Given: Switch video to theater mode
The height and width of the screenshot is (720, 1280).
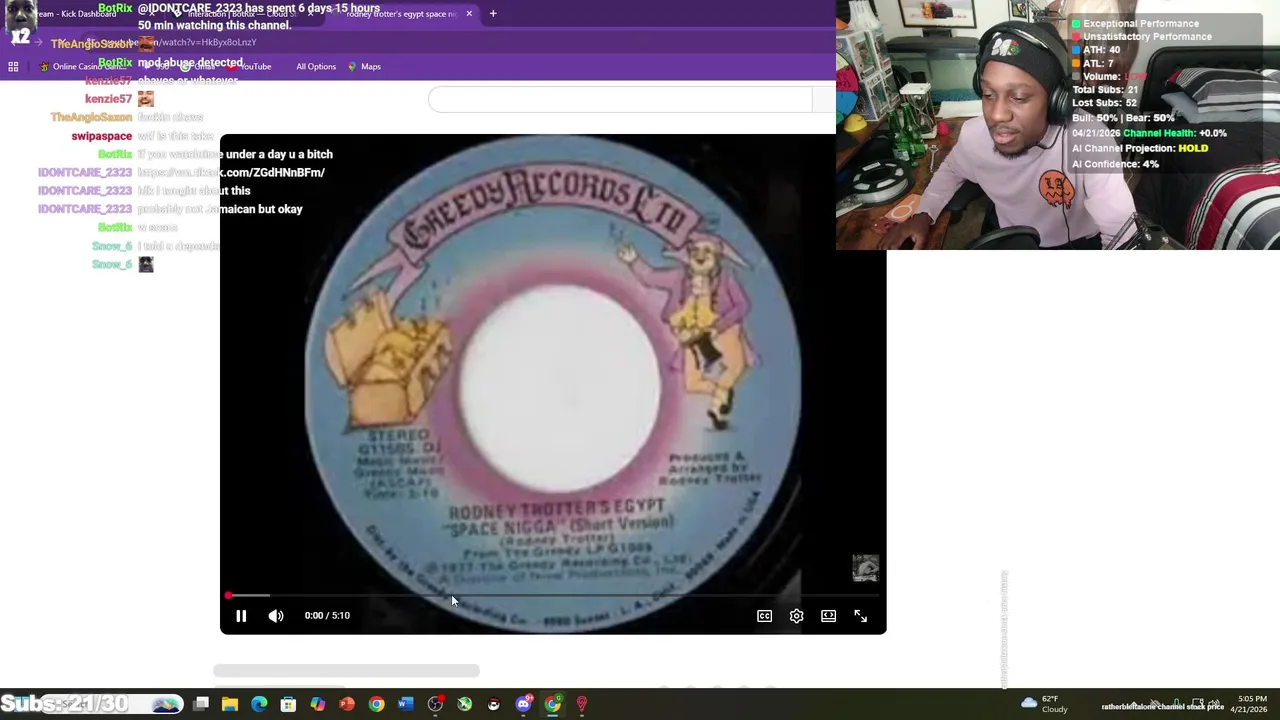Looking at the screenshot, I should coord(828,616).
